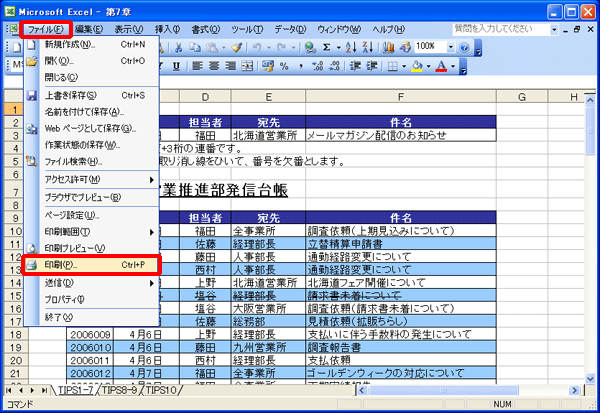Viewport: 600px width, 413px height.
Task: Open the zoom 100% dropdown
Action: 451,47
